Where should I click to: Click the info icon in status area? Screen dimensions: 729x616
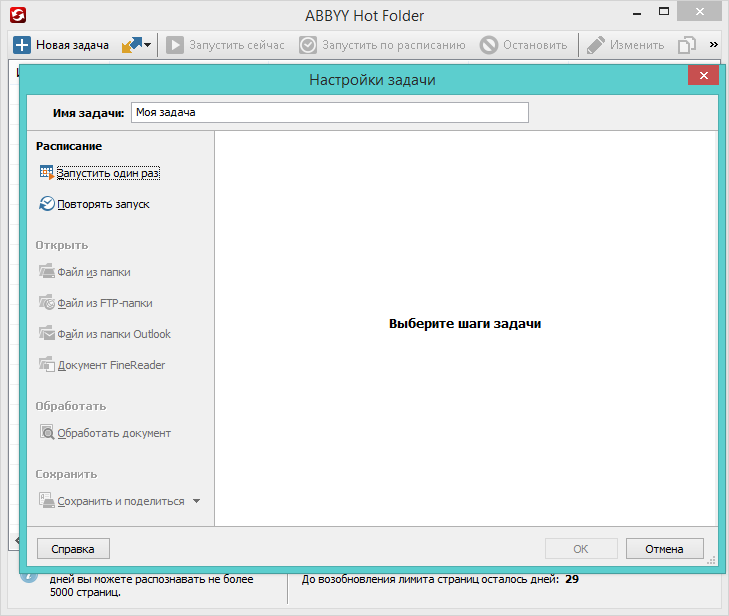tap(28, 576)
